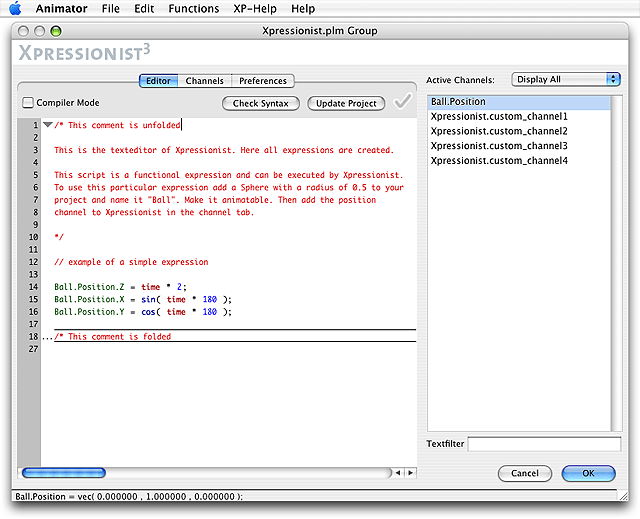Click the 'This is the texteditor' comment line
The width and height of the screenshot is (640, 519).
point(224,150)
